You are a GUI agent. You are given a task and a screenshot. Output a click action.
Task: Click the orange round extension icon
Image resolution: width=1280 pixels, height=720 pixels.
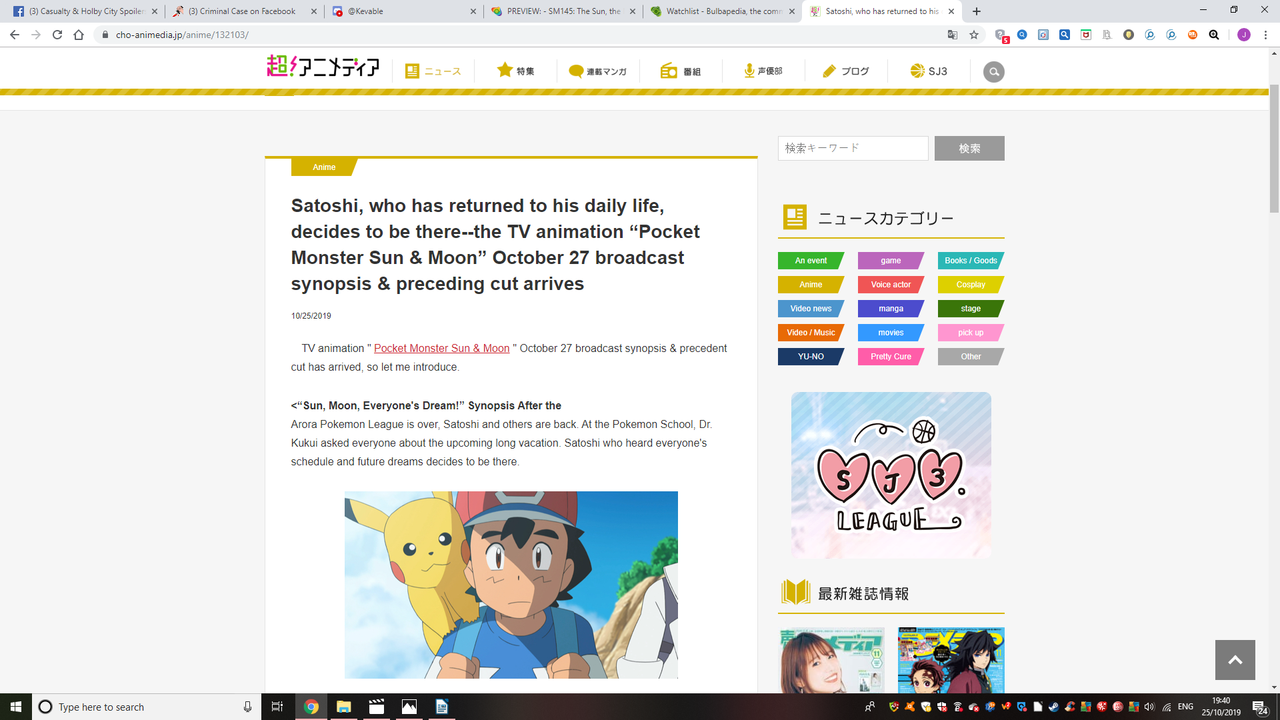pyautogui.click(x=1192, y=34)
